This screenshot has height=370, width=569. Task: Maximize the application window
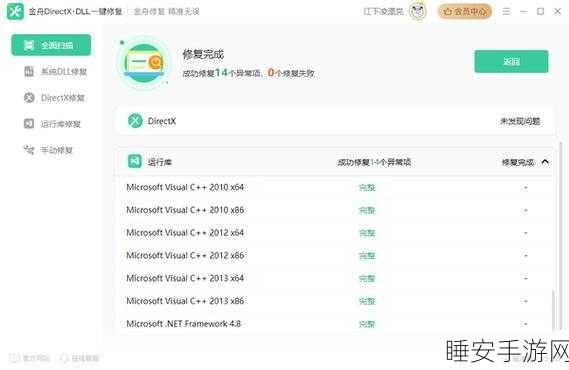tap(540, 12)
